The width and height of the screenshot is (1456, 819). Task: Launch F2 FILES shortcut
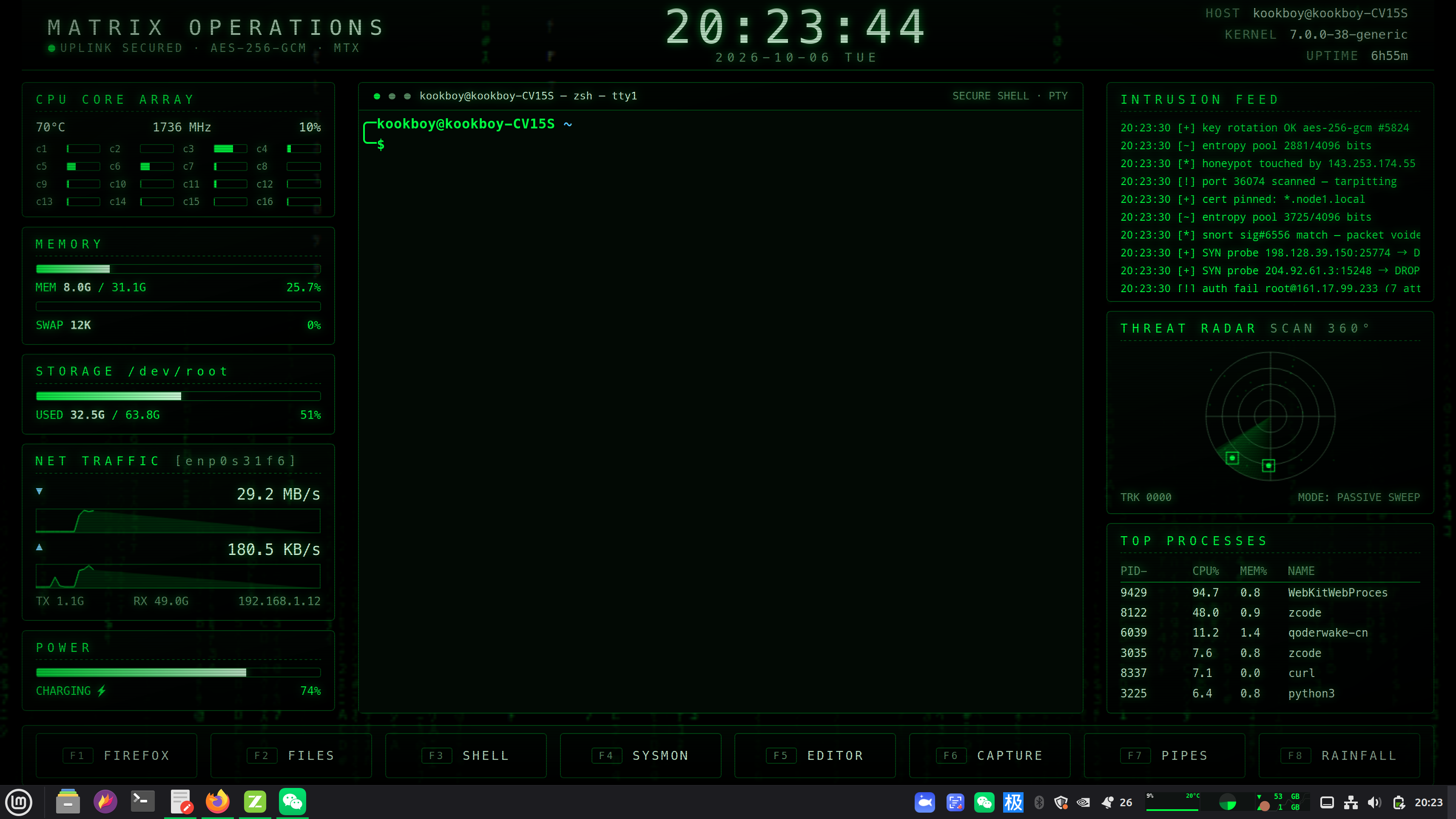point(291,756)
